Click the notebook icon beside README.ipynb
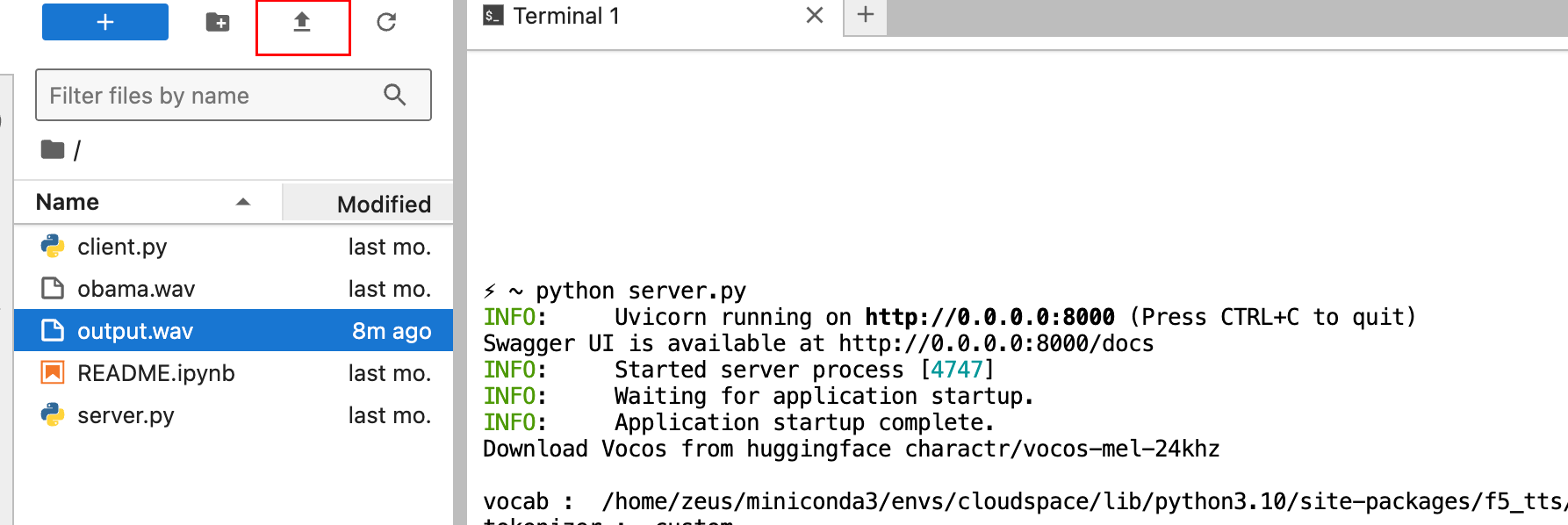 click(53, 373)
